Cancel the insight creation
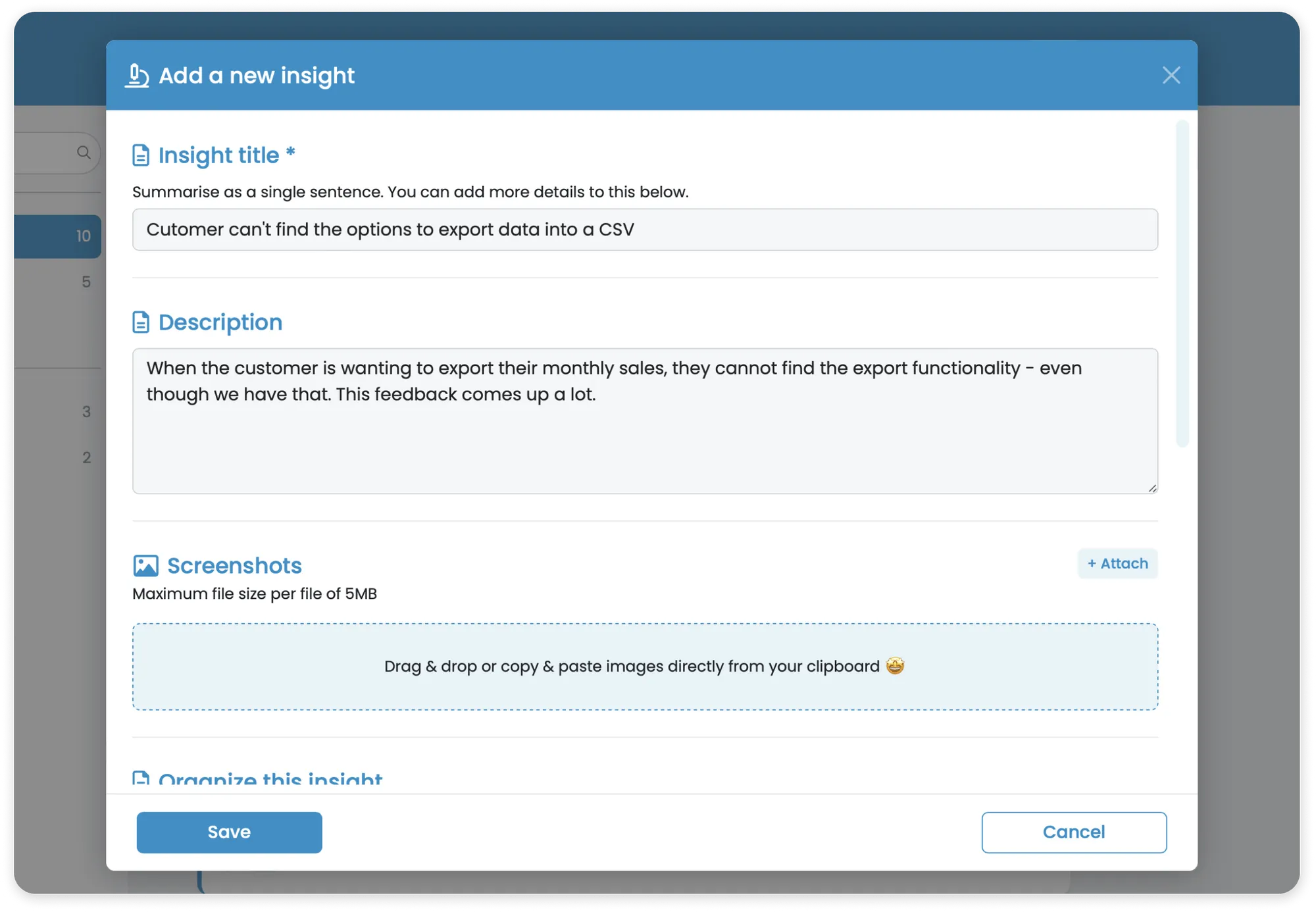The height and width of the screenshot is (912, 1316). click(1074, 832)
